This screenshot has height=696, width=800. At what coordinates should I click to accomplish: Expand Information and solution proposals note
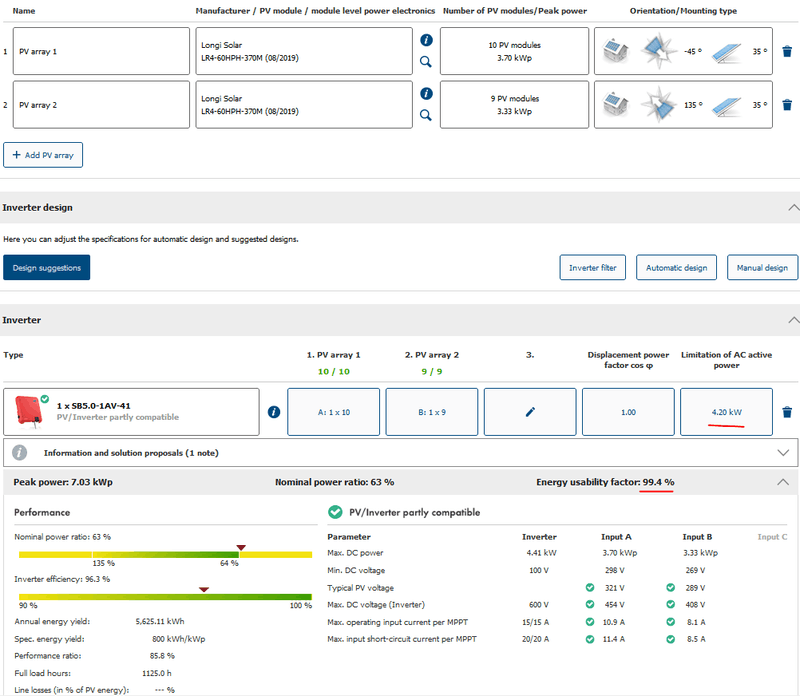pyautogui.click(x=783, y=453)
